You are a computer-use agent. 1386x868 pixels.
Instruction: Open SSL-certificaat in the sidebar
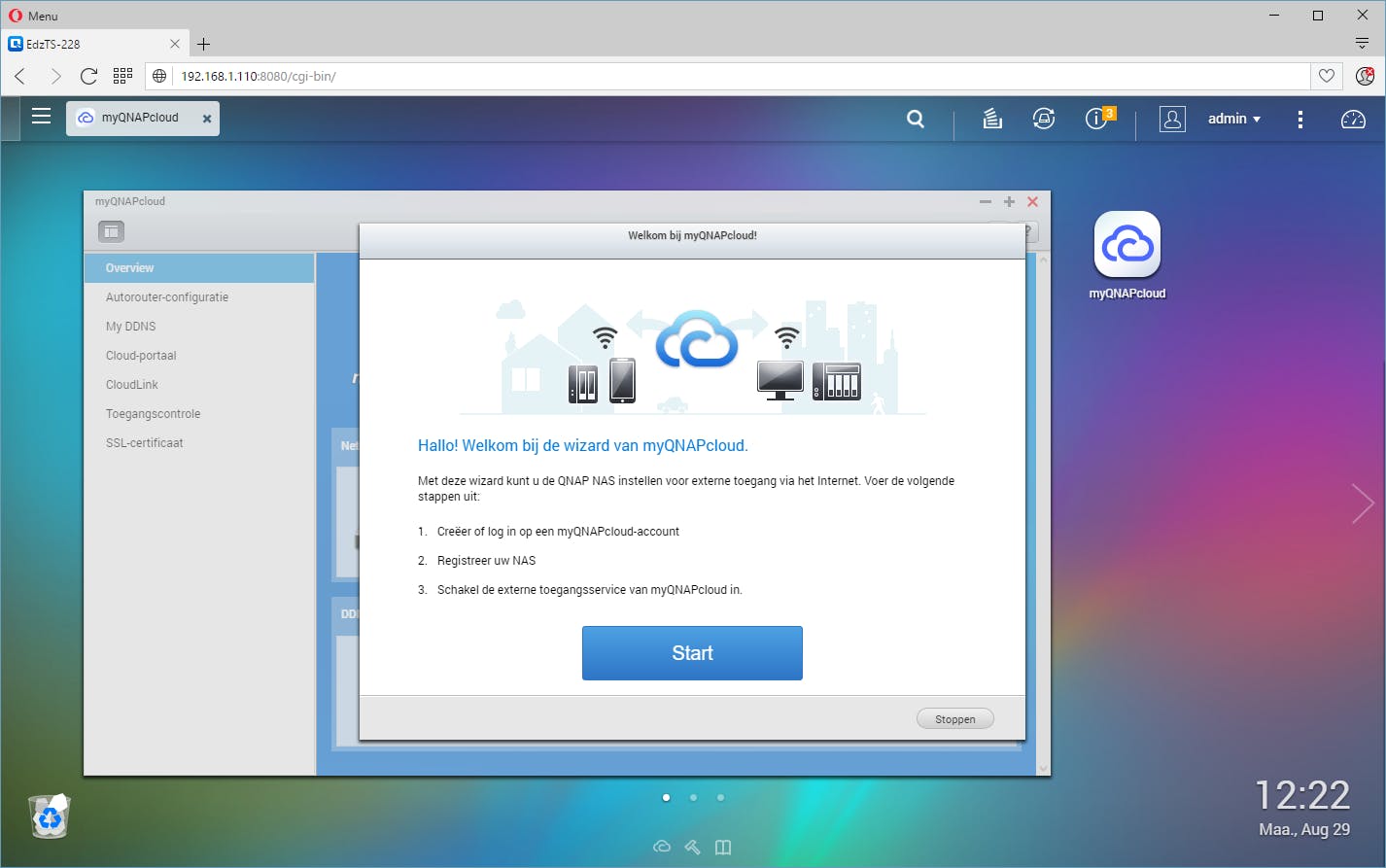(x=199, y=443)
